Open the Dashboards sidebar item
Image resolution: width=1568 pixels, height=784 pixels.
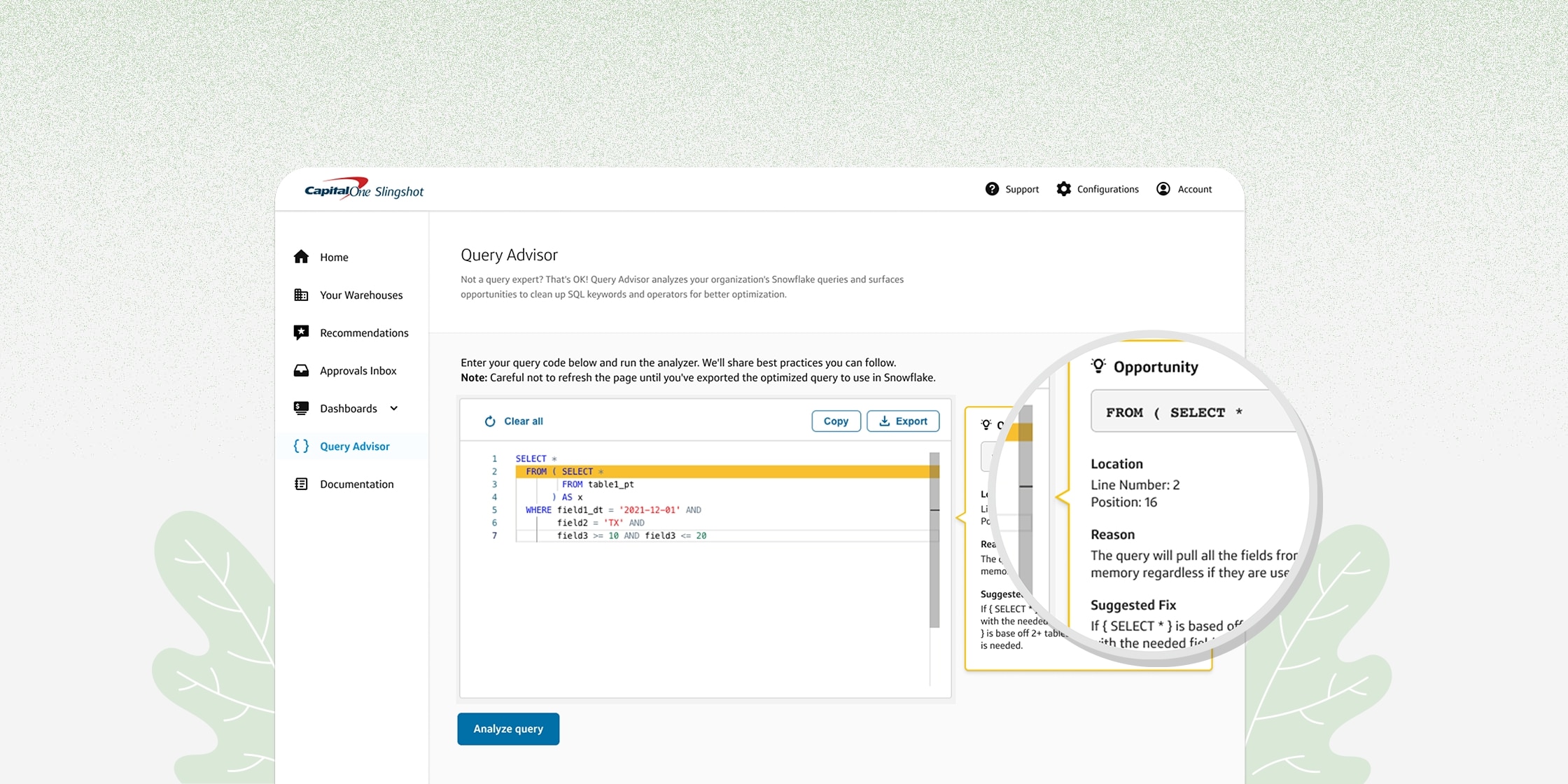point(348,408)
